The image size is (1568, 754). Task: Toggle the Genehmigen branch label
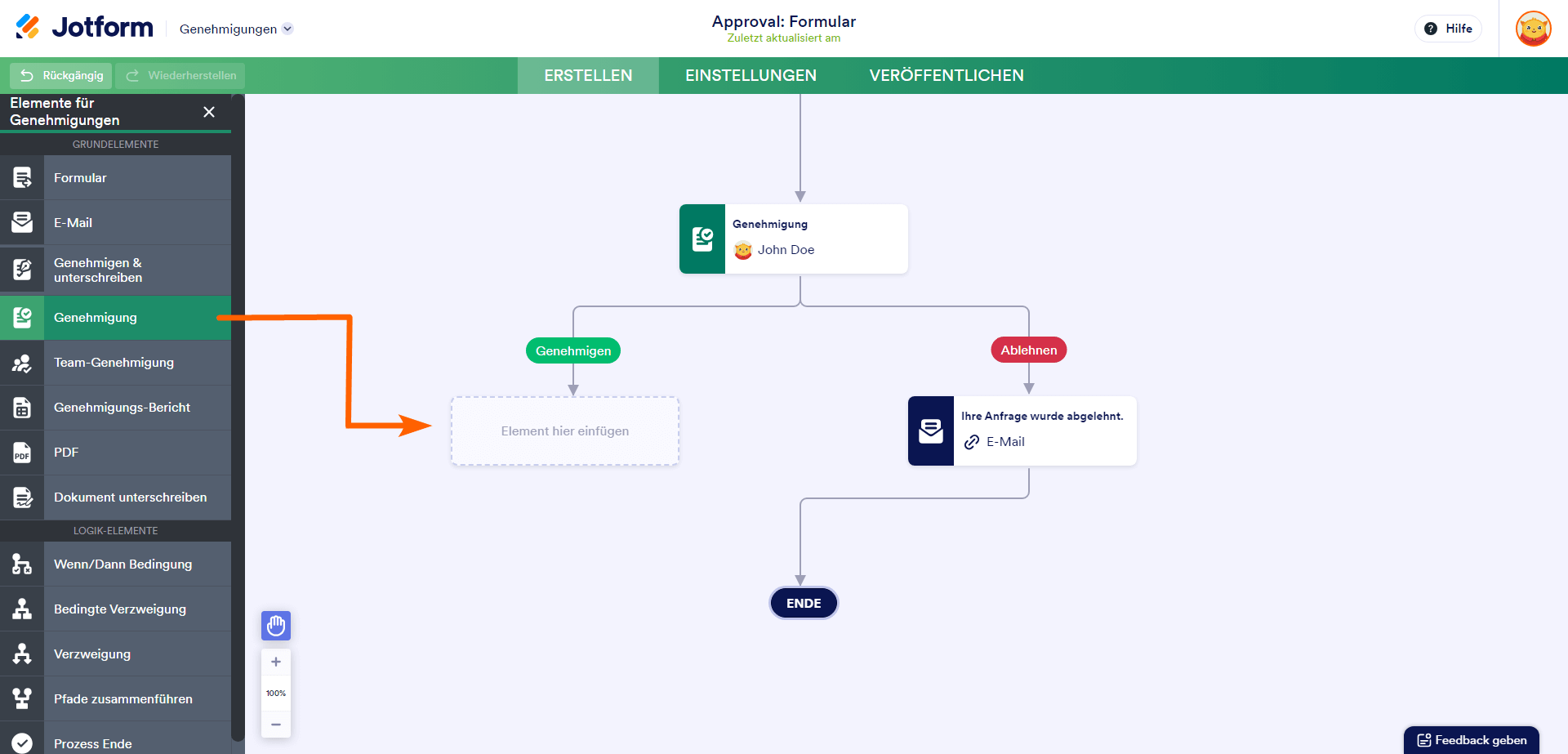point(573,350)
